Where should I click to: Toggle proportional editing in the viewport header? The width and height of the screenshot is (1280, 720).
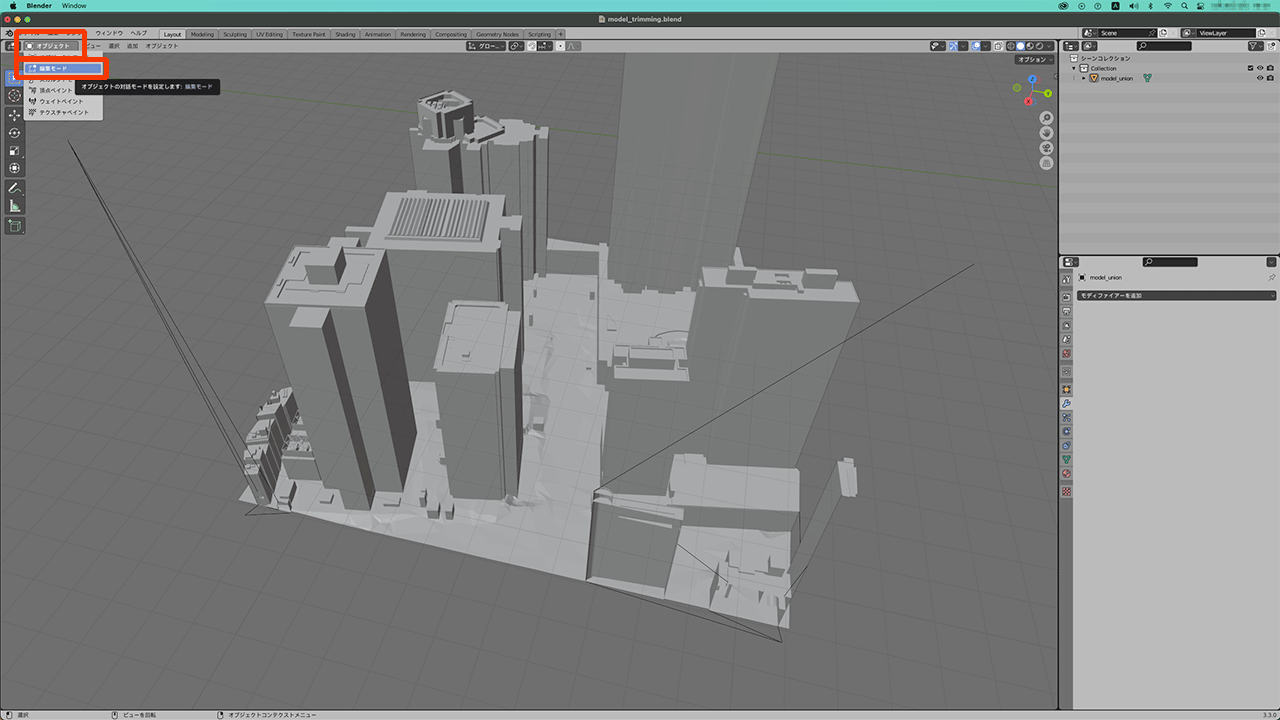click(560, 46)
